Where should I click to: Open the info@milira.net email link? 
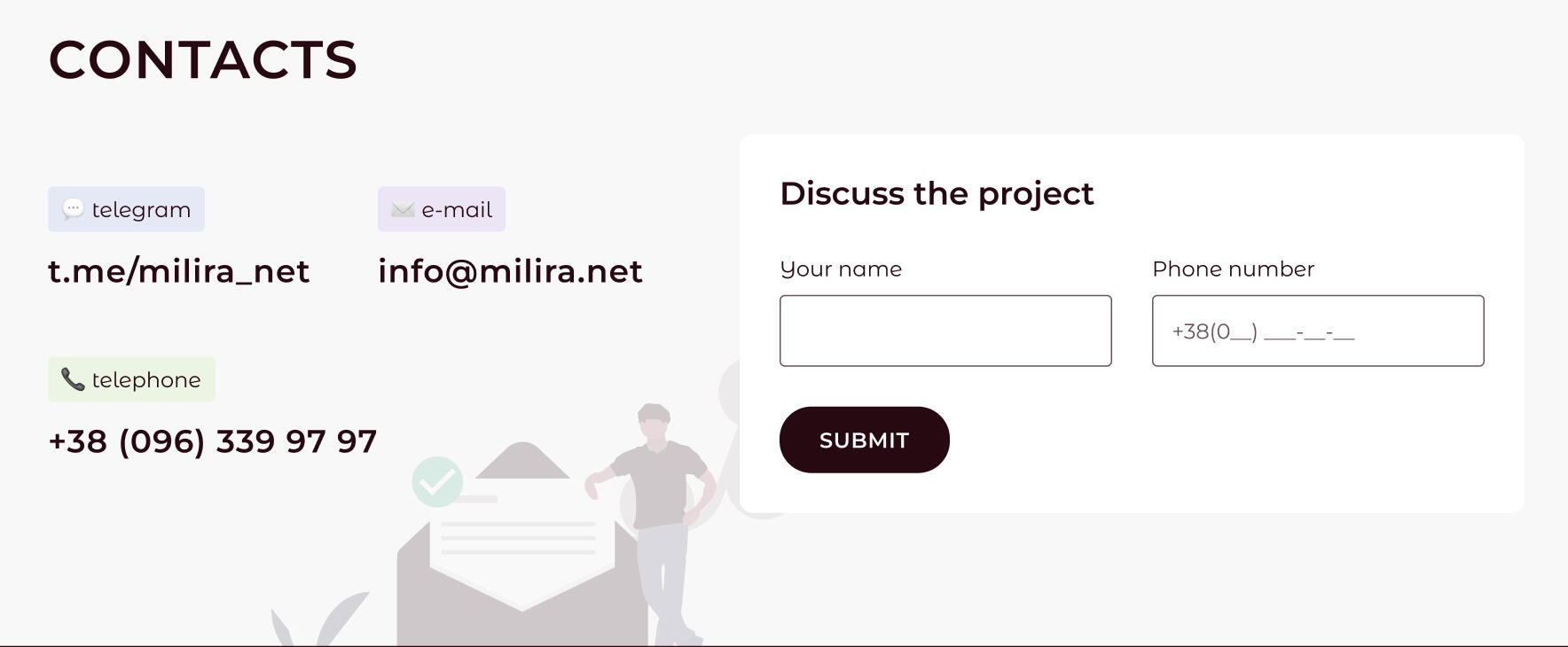pos(510,271)
